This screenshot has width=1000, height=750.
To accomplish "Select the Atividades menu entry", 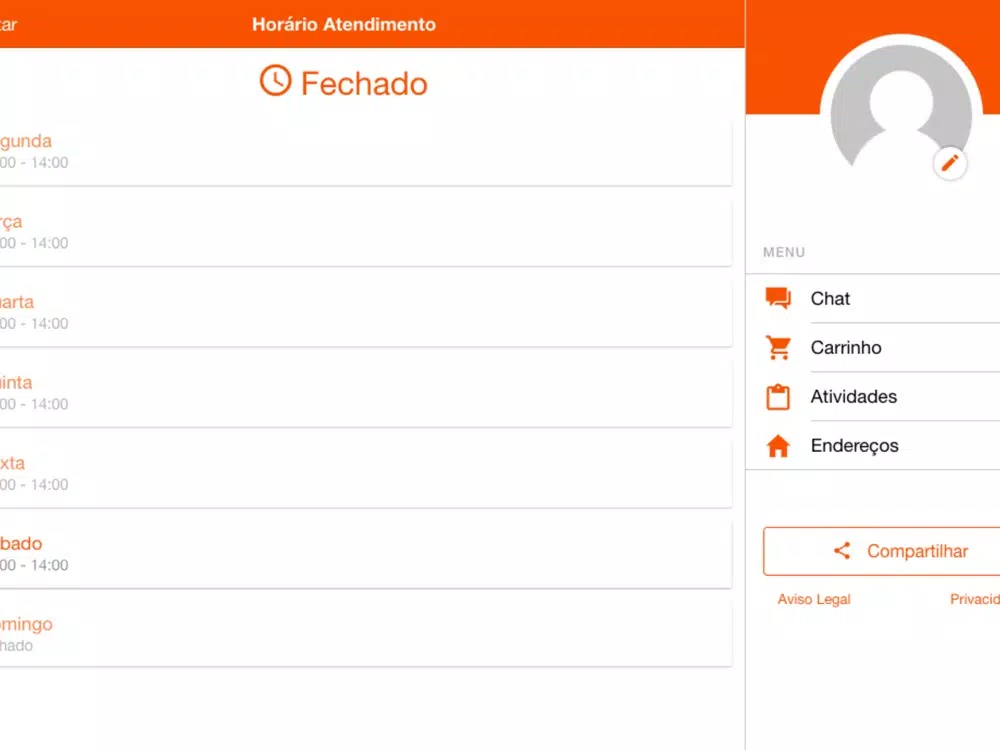I will 882,397.
